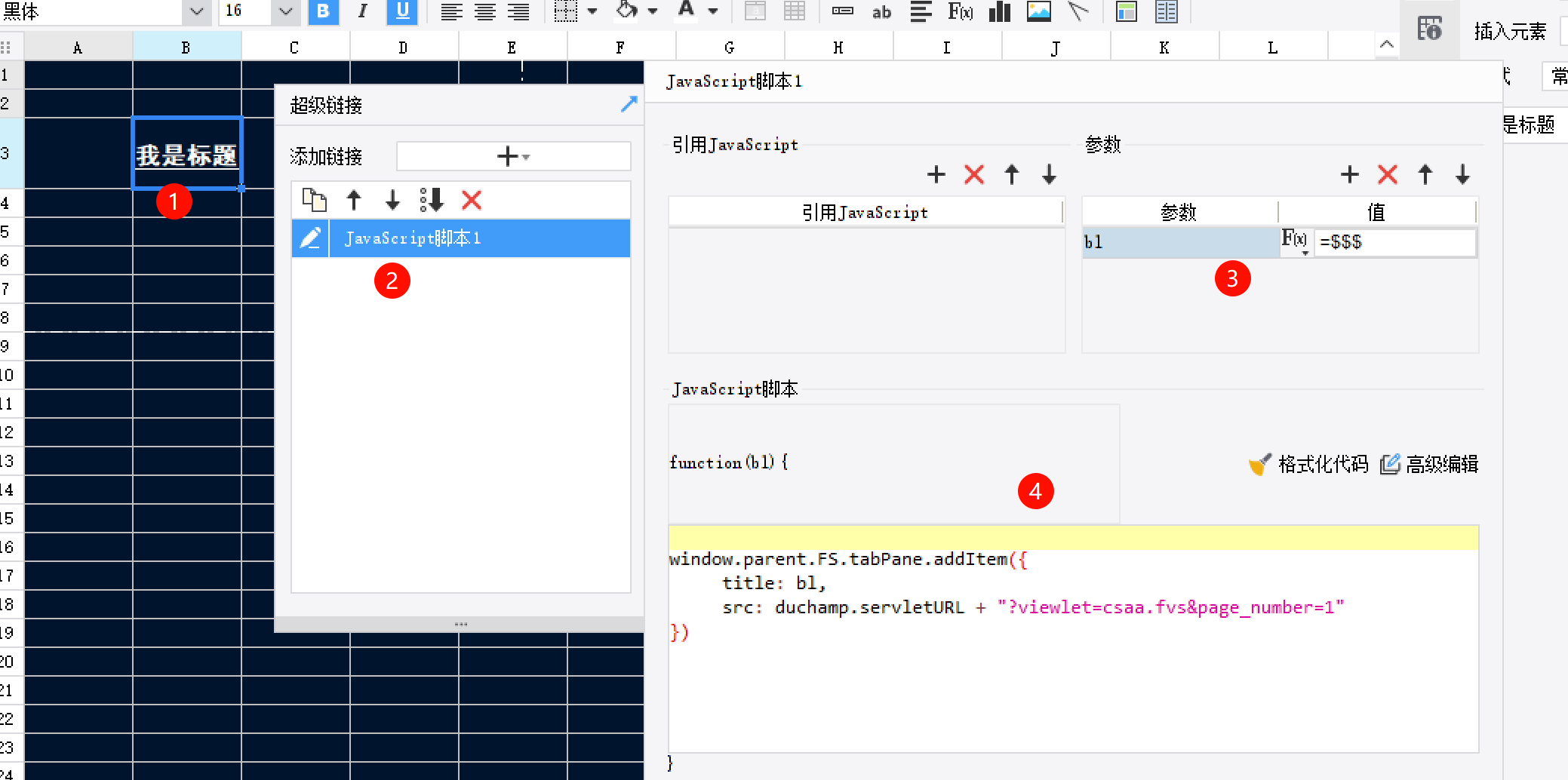Click the =$$$ value input field
Image resolution: width=1568 pixels, height=780 pixels.
click(x=1395, y=242)
